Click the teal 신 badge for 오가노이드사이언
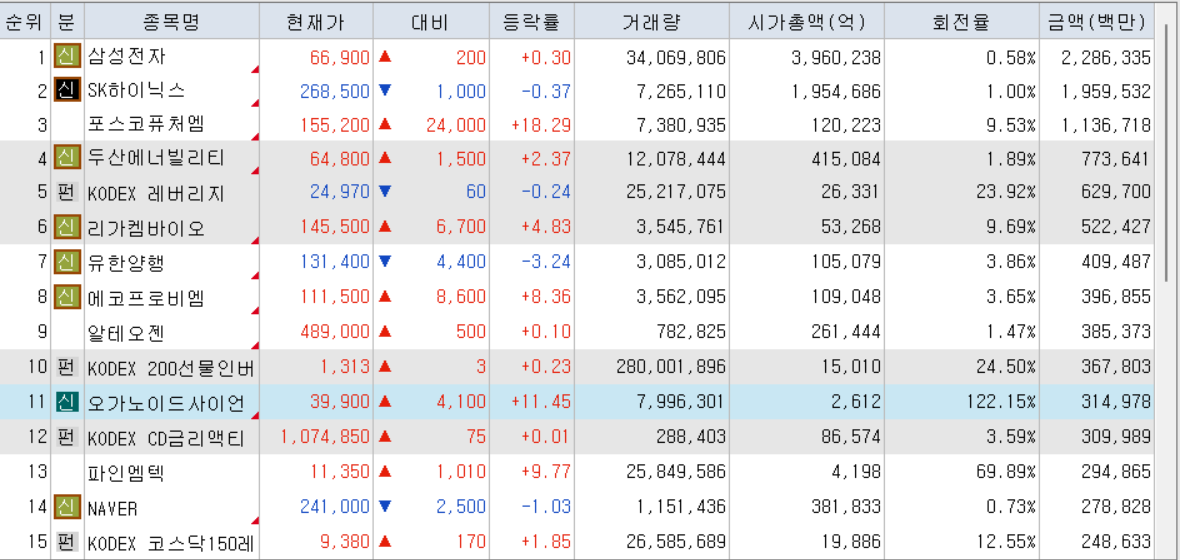1180x560 pixels. point(67,401)
